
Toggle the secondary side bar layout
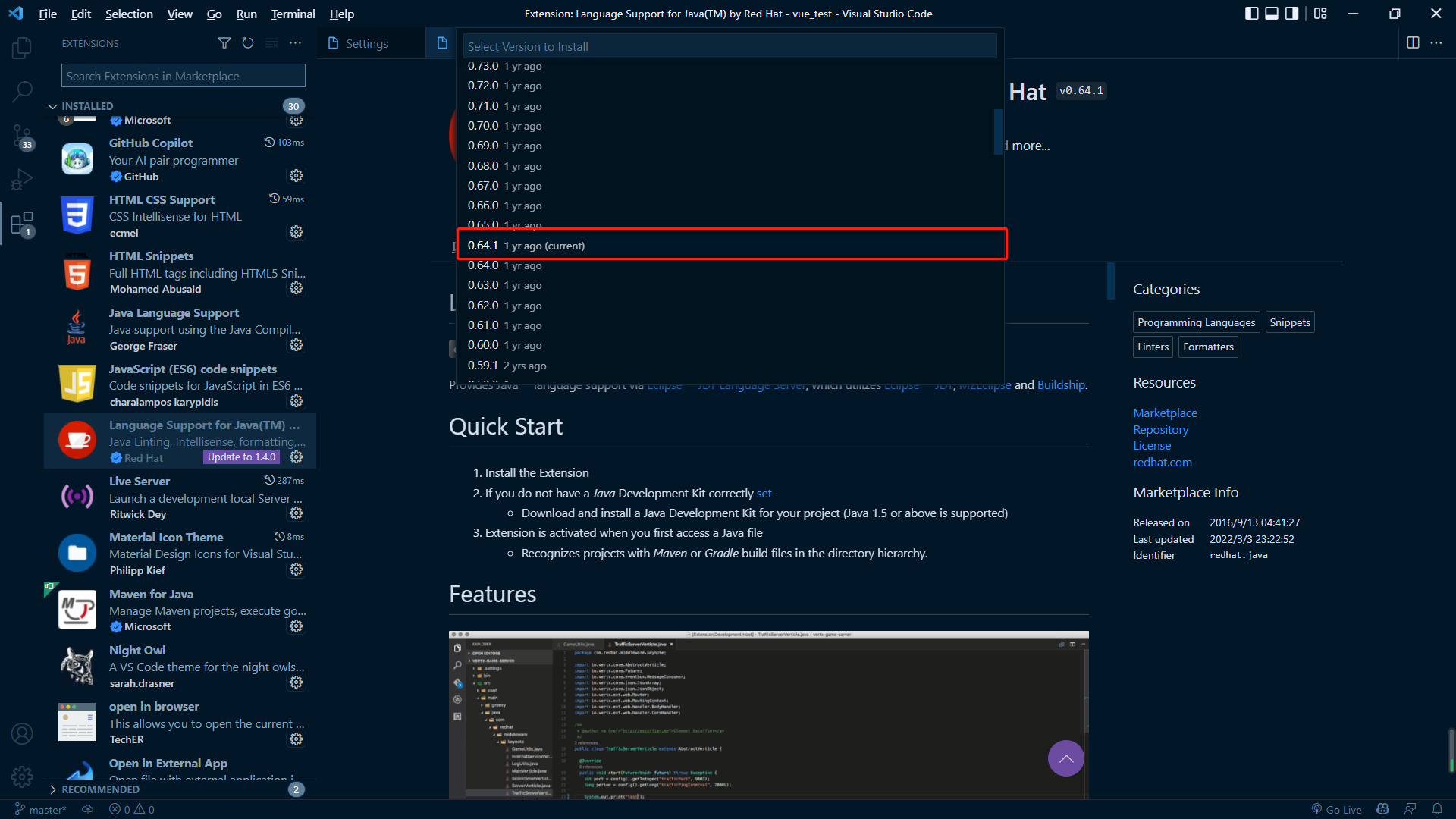(x=1291, y=14)
